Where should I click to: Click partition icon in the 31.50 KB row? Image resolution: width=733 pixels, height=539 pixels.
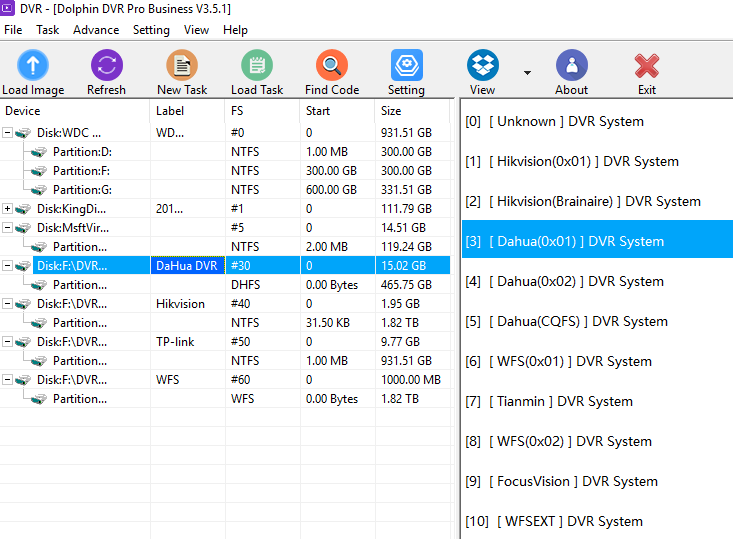pos(39,323)
